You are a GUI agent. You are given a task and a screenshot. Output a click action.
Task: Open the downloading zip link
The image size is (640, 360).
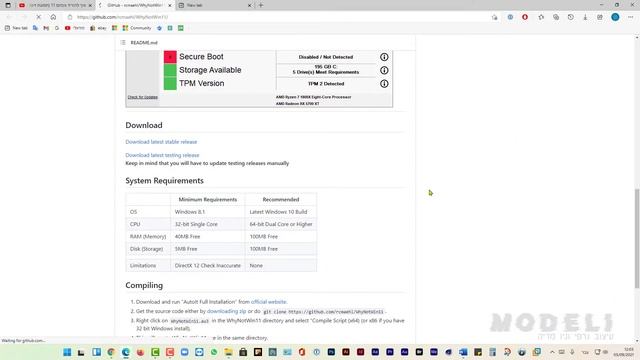227,311
